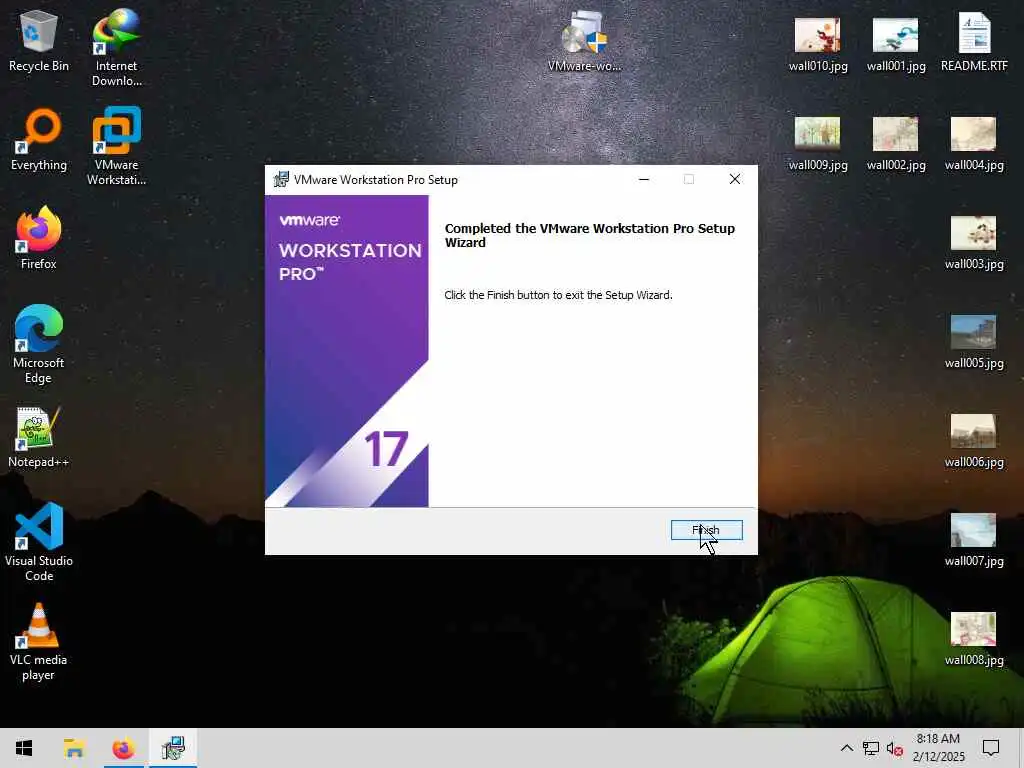Select the VMware-wo... installer file on desktop
Viewport: 1024px width, 768px height.
tap(584, 41)
